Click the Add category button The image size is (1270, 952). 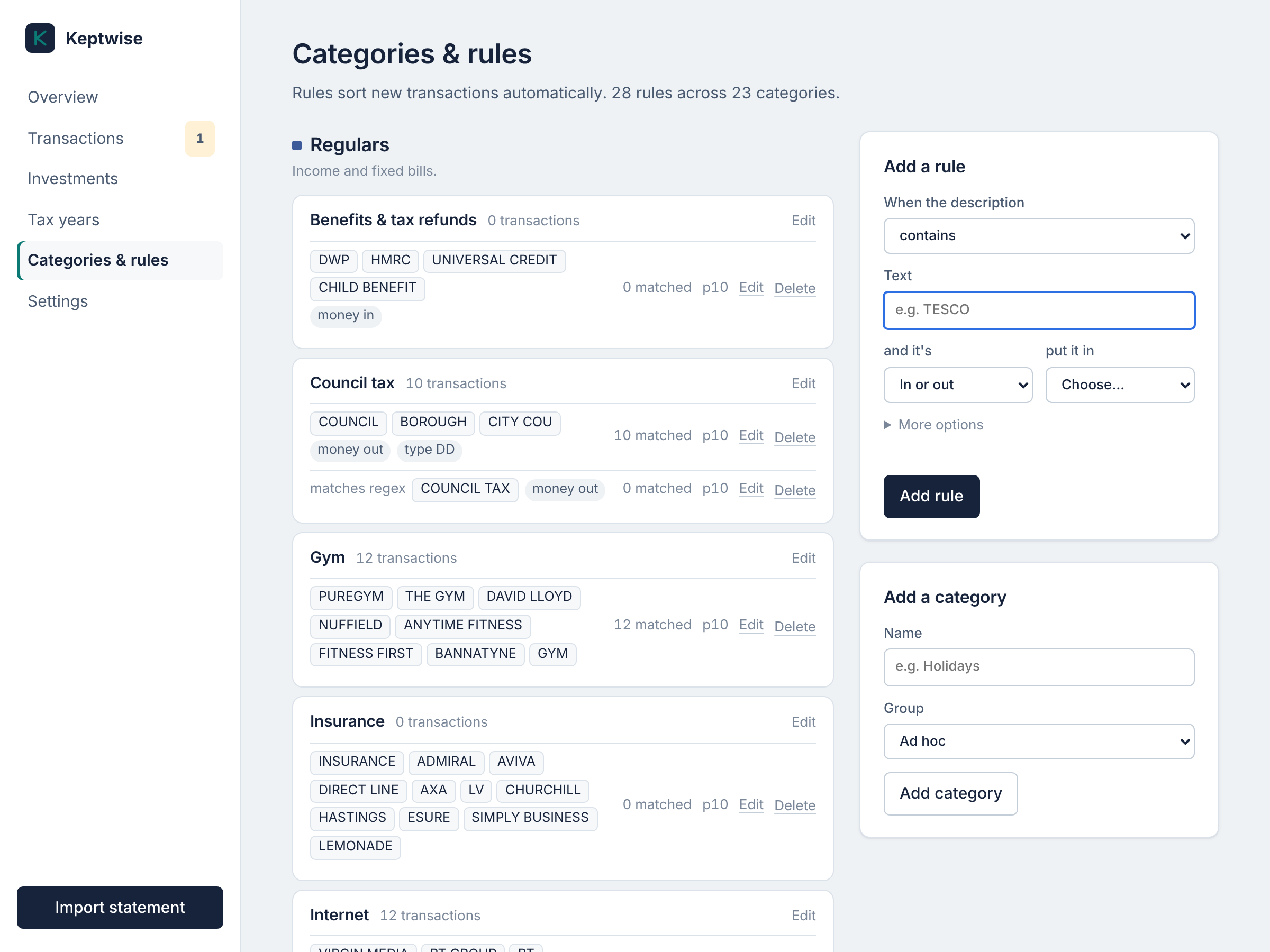950,794
